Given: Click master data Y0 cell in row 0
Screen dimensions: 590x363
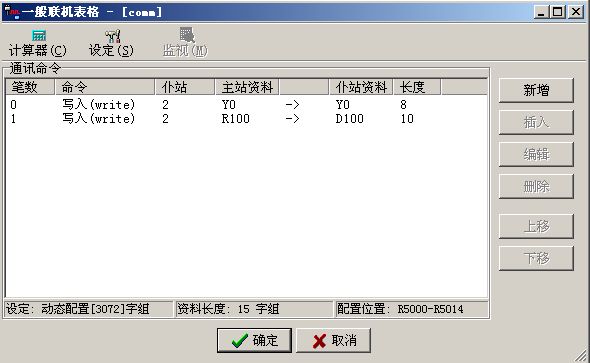Looking at the screenshot, I should tap(229, 105).
